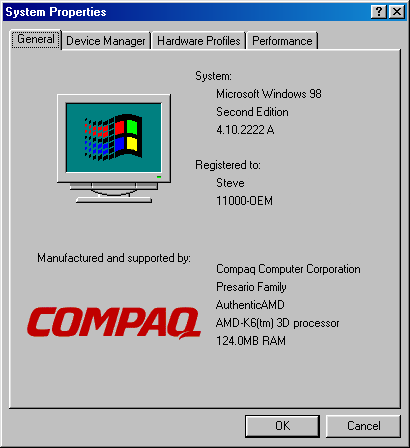Image resolution: width=410 pixels, height=448 pixels.
Task: Click the Compaq Computer Corporation text
Action: click(x=288, y=269)
